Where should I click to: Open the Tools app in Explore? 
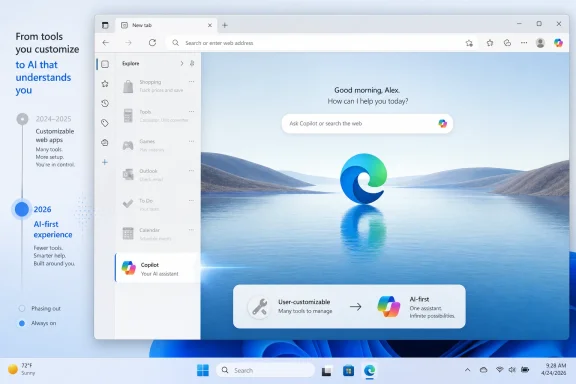pos(158,116)
